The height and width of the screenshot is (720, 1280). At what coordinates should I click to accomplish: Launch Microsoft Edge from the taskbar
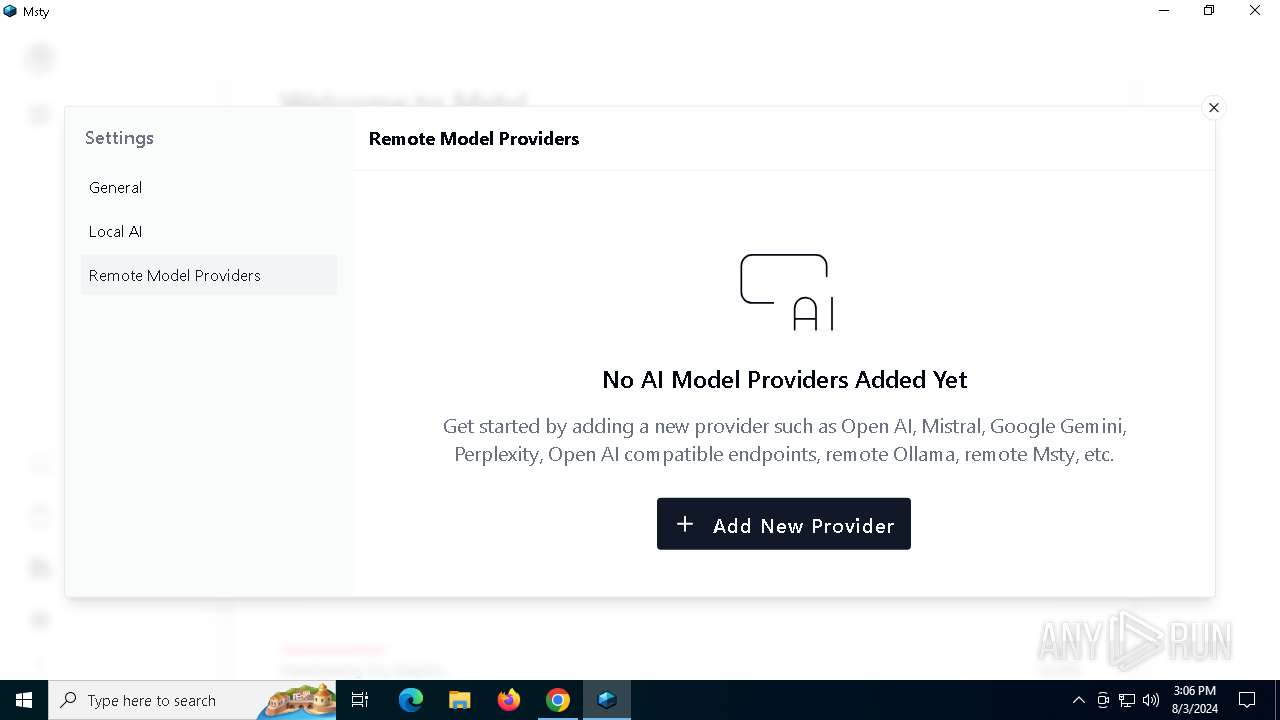(x=410, y=700)
